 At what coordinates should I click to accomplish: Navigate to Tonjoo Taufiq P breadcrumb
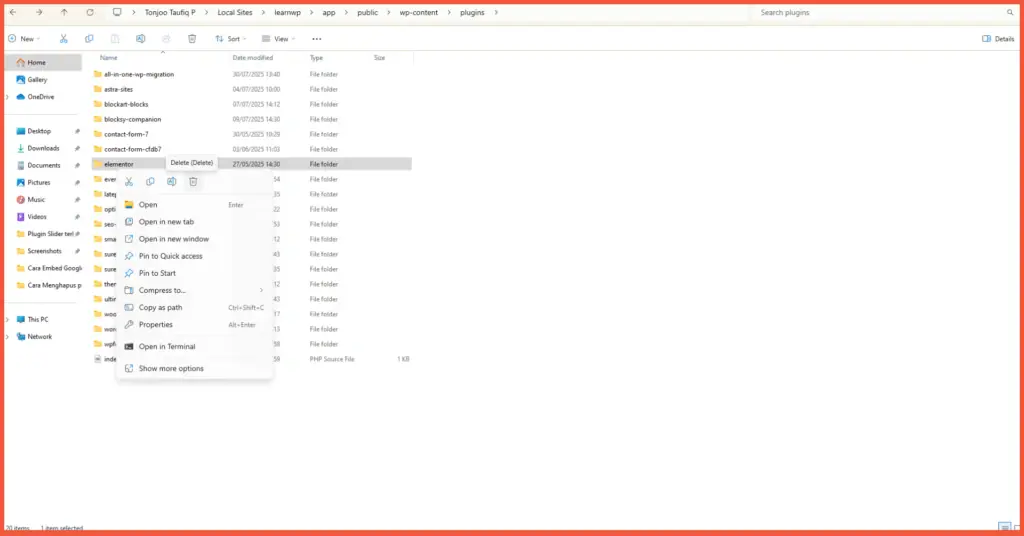[x=170, y=12]
